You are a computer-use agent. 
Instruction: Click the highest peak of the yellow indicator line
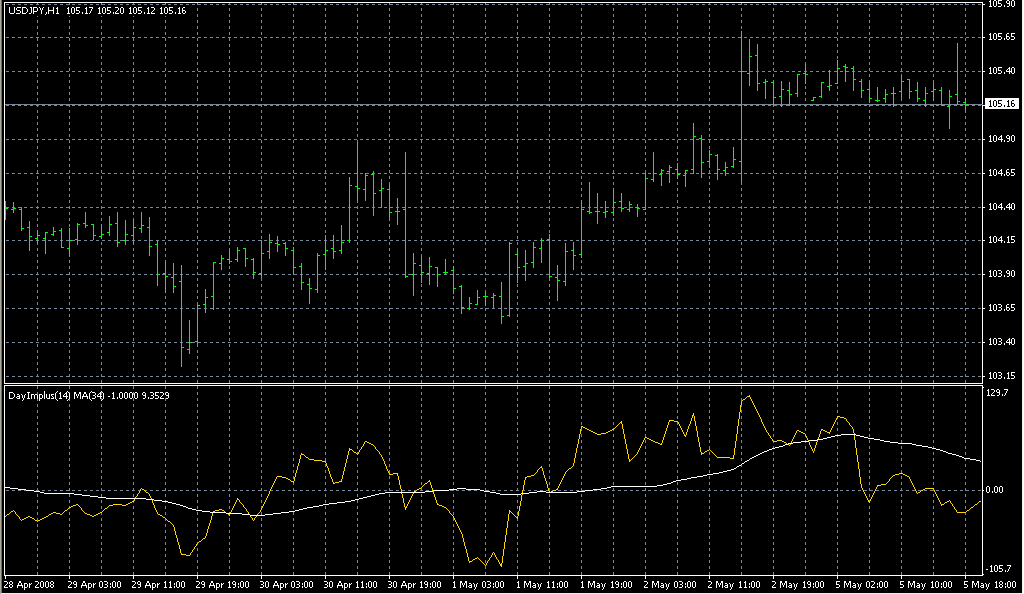click(x=746, y=396)
